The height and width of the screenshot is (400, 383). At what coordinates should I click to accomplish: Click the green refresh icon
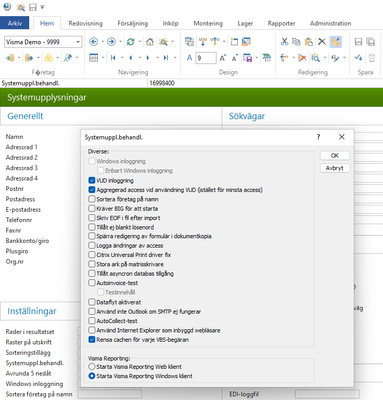click(131, 42)
